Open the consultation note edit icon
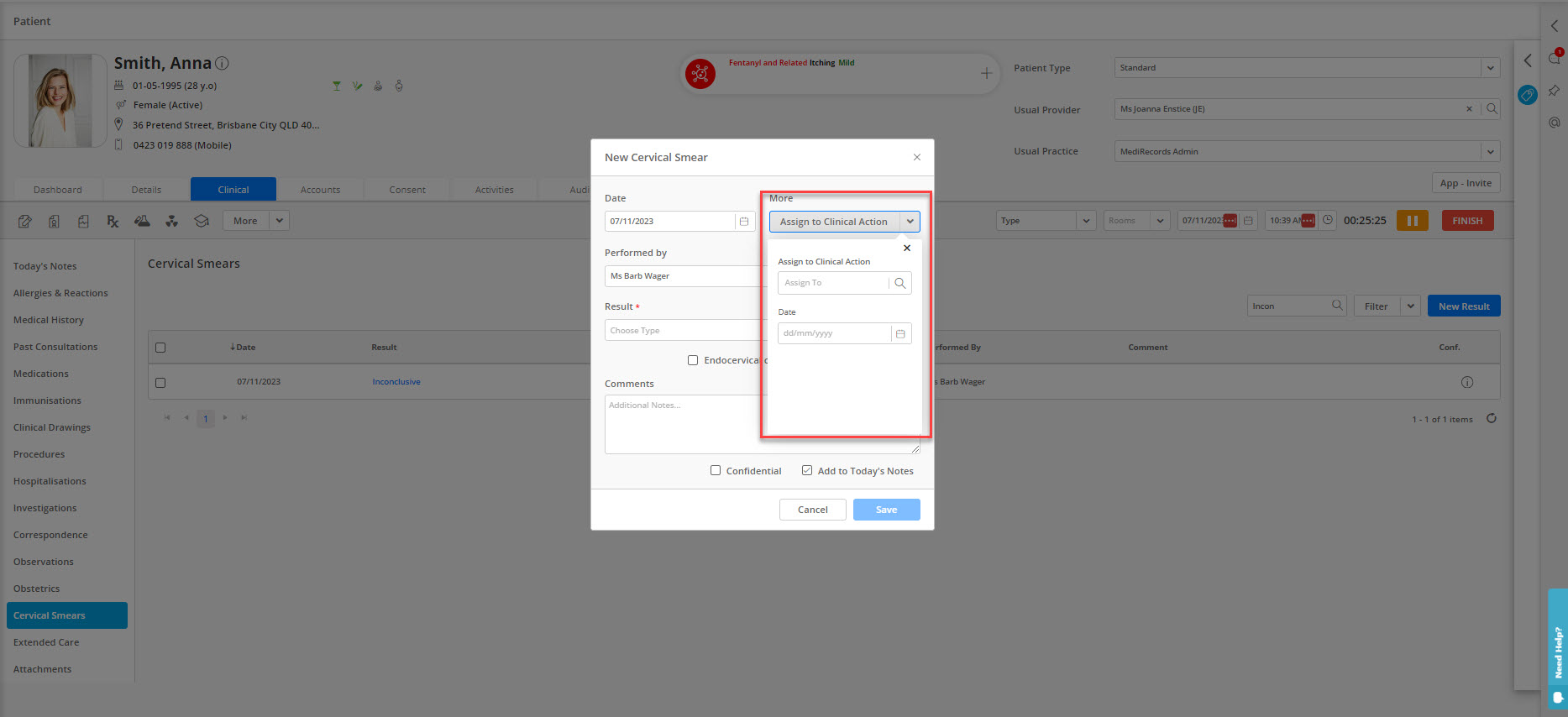1568x717 pixels. 25,221
